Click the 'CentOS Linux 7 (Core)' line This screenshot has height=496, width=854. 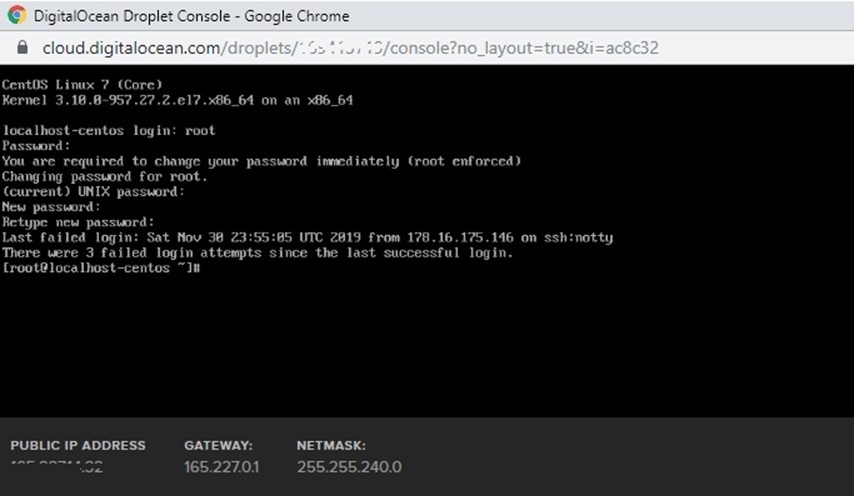coord(82,84)
